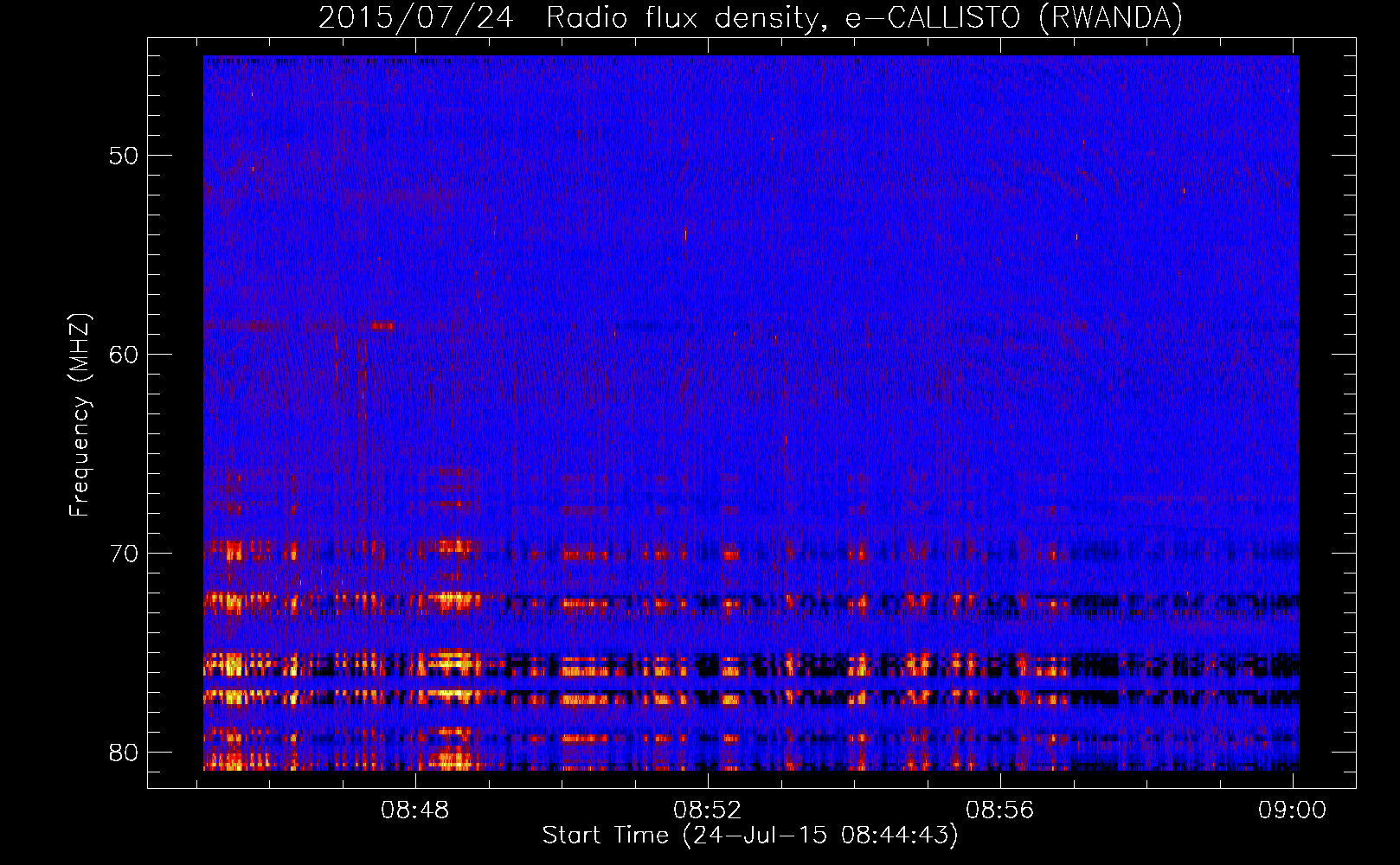Click the plot title "2015/07/24 Radio flux density, e-CALLISTO (RWANDA)"

[x=750, y=18]
